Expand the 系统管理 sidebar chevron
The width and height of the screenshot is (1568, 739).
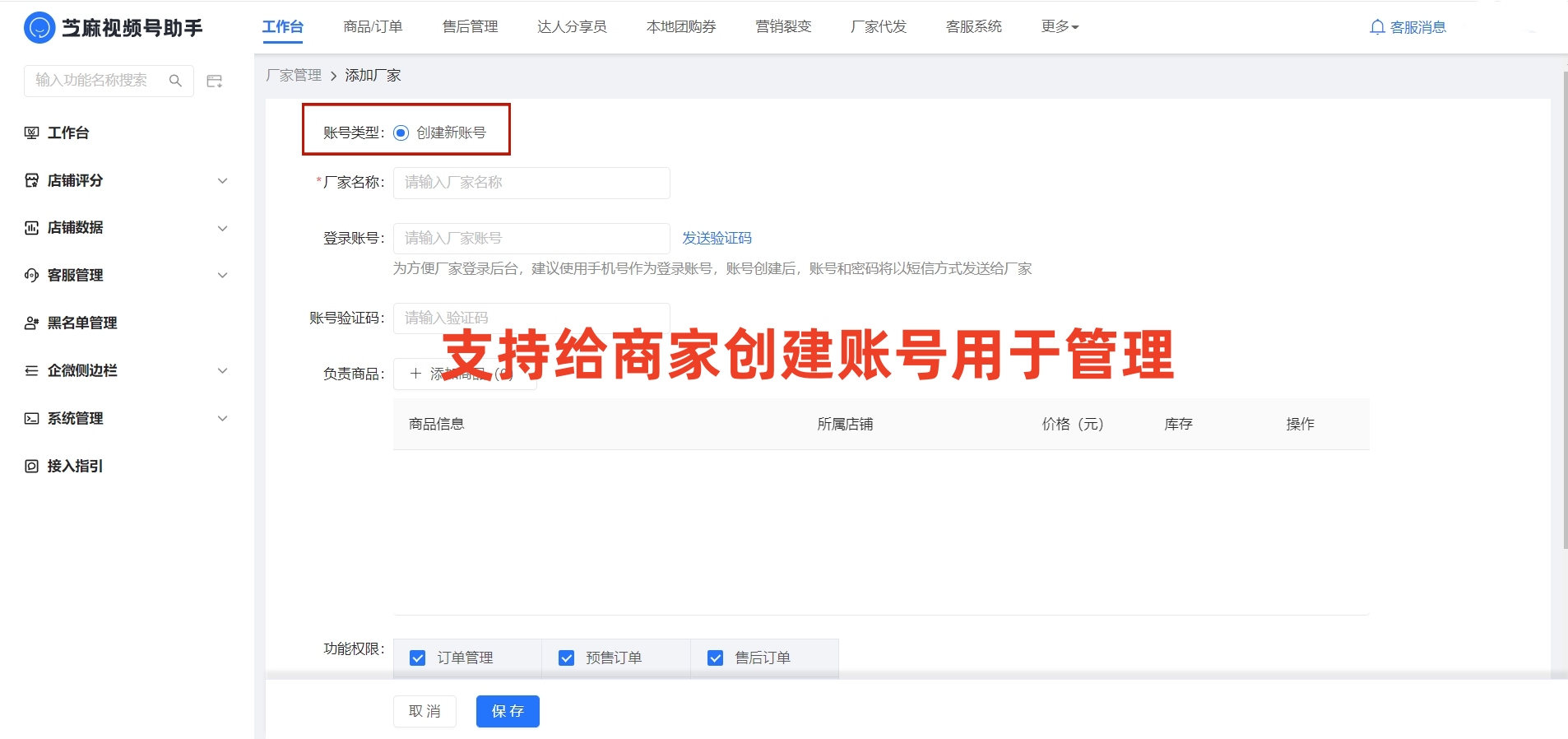[x=222, y=418]
